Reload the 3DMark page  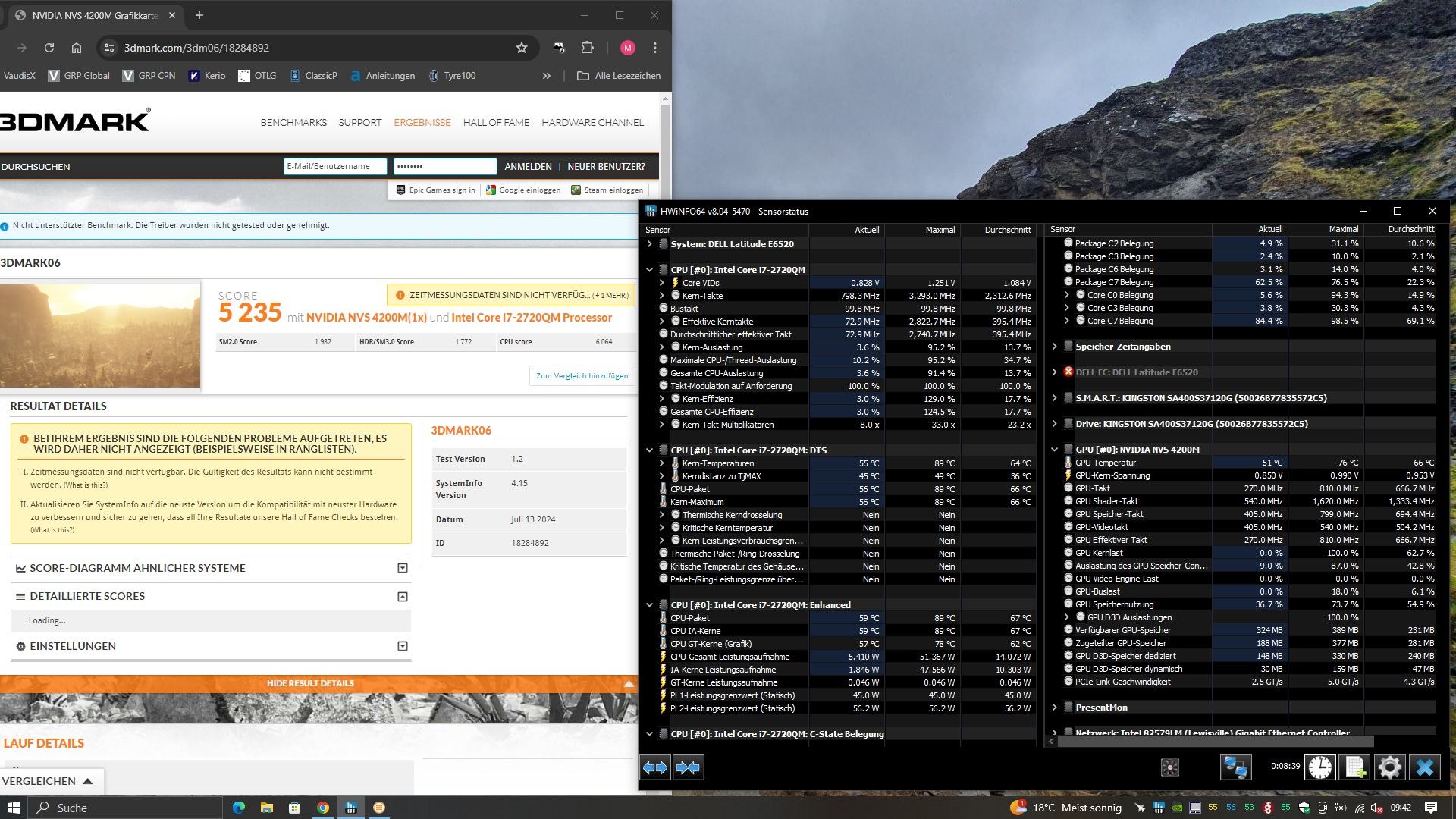[49, 48]
